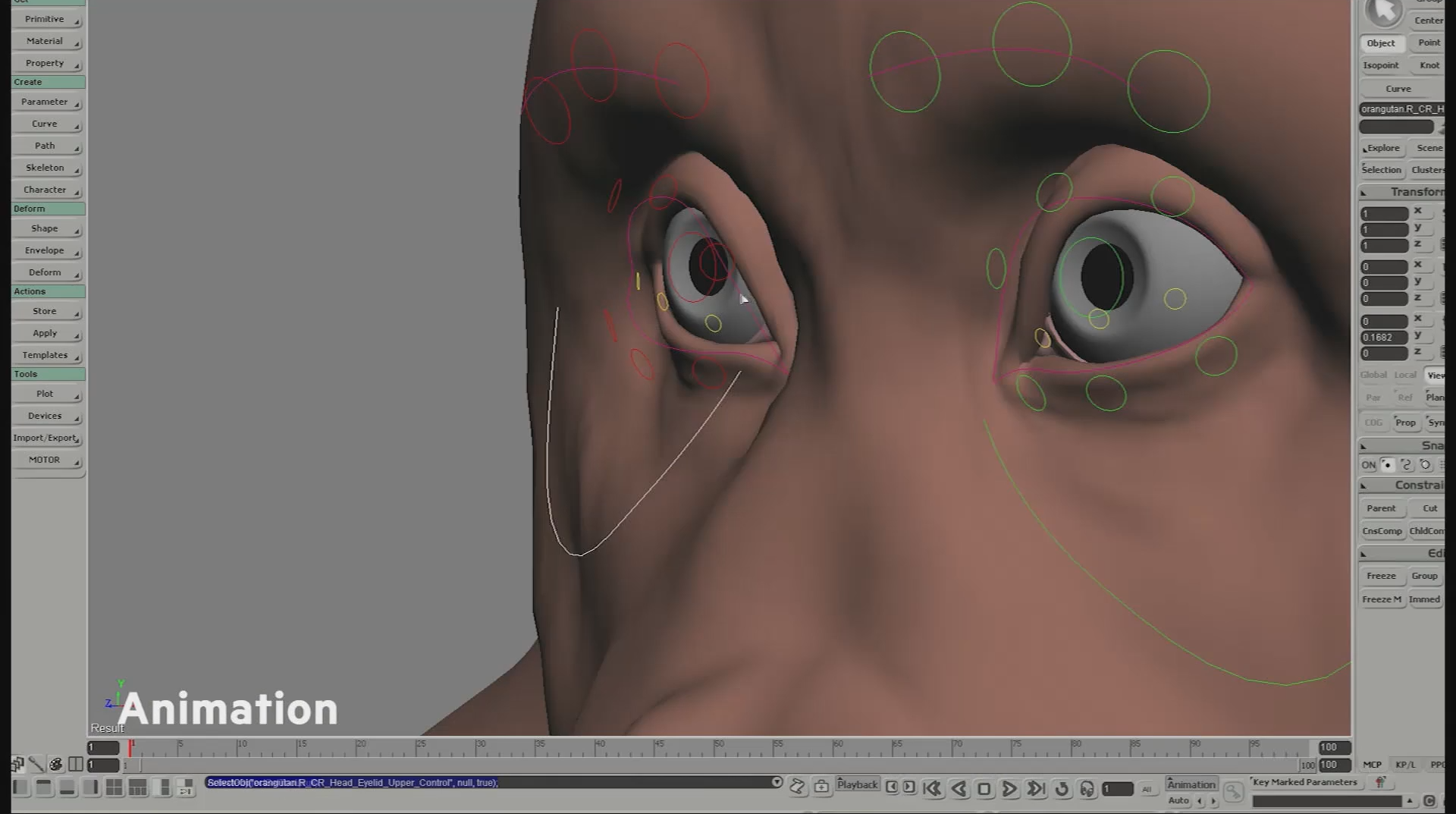Jump to first frame
1456x814 pixels.
[932, 789]
